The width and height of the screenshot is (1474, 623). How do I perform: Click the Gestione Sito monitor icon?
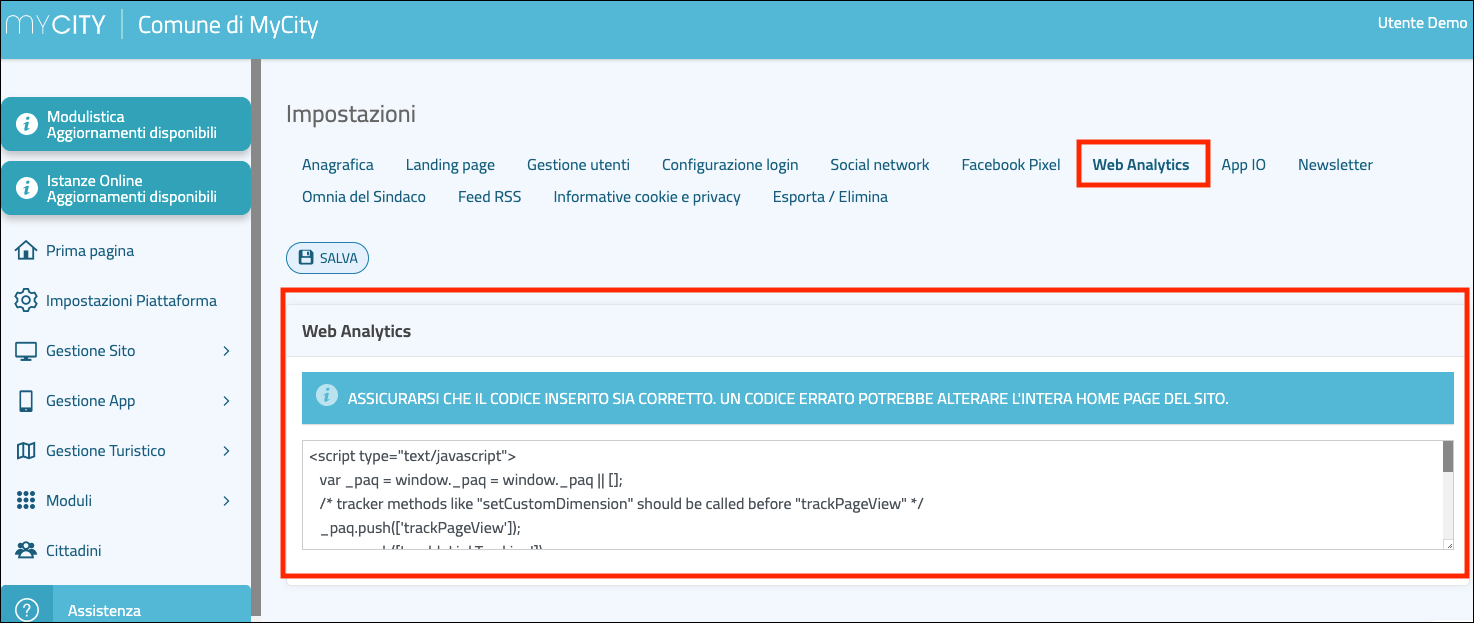[27, 351]
